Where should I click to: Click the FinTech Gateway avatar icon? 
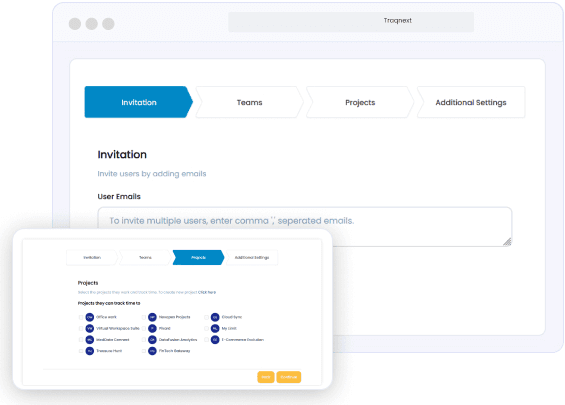[x=152, y=351]
